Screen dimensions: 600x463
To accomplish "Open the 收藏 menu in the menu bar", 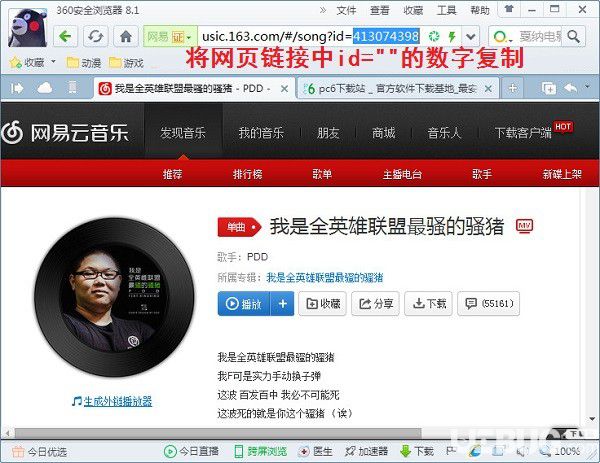I will coord(413,10).
